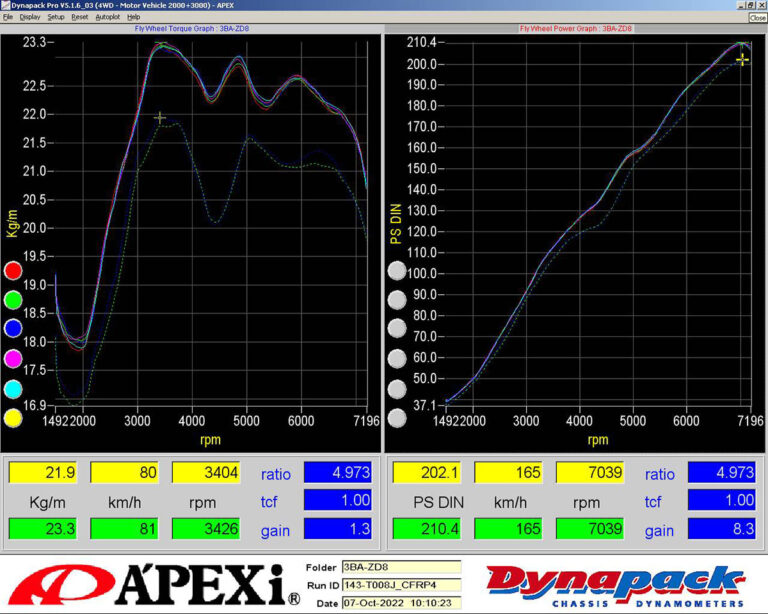The width and height of the screenshot is (768, 614).
Task: Click the topmost grey circle on power graph
Action: pos(397,270)
